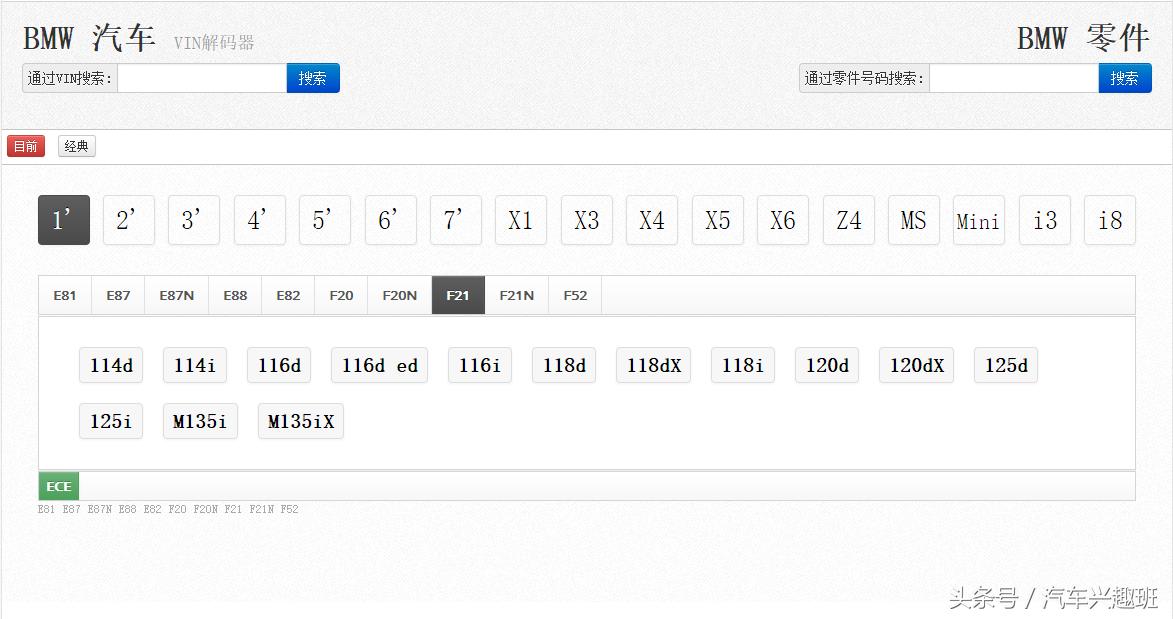This screenshot has width=1173, height=619.
Task: Select the M135i model button
Action: [200, 421]
